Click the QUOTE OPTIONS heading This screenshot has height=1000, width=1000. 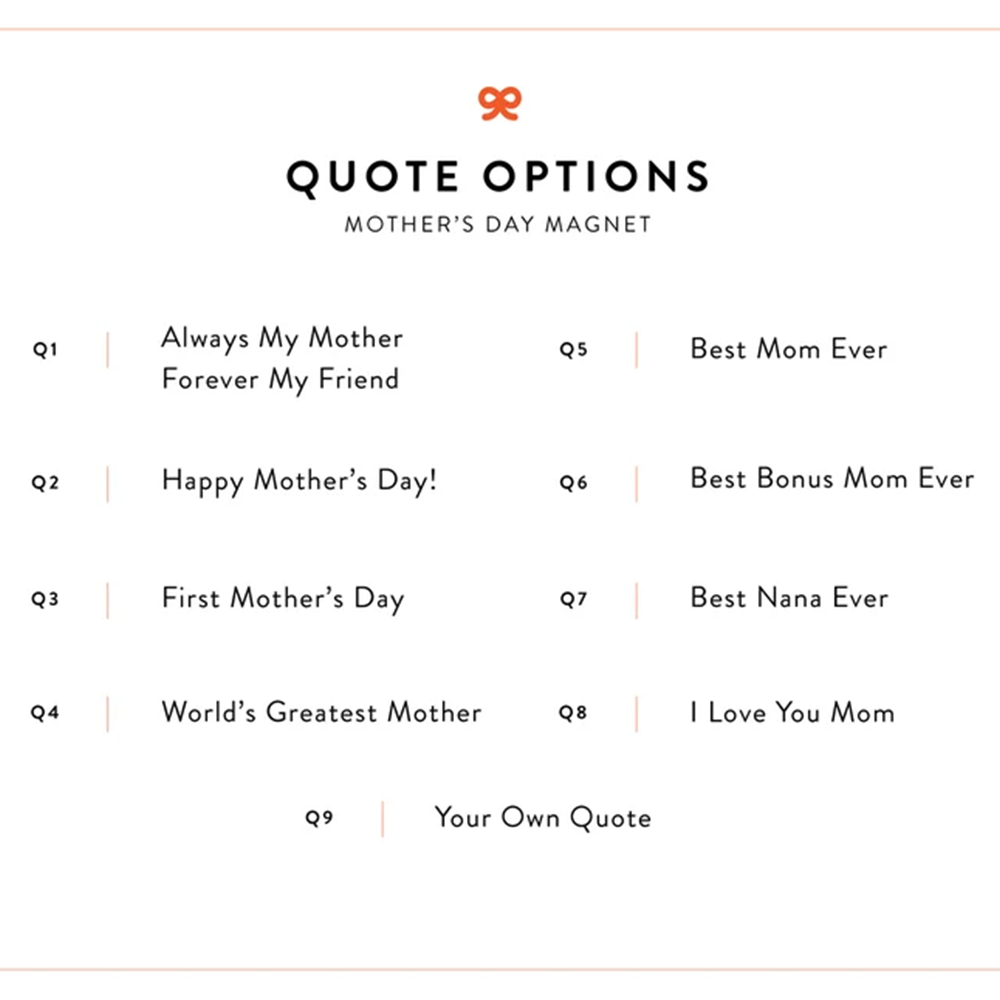pyautogui.click(x=498, y=177)
